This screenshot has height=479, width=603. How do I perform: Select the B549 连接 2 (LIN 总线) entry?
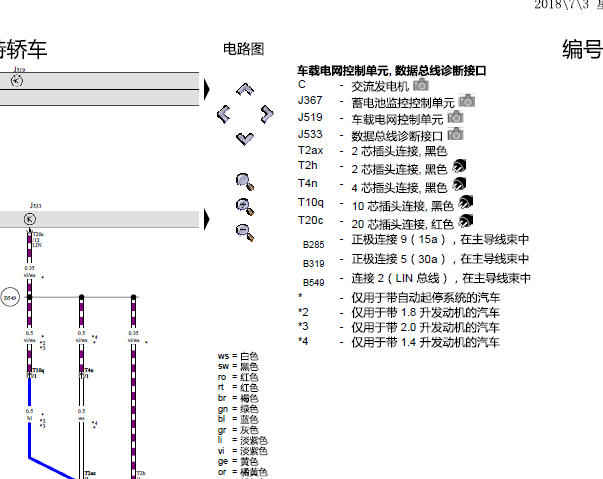417,279
